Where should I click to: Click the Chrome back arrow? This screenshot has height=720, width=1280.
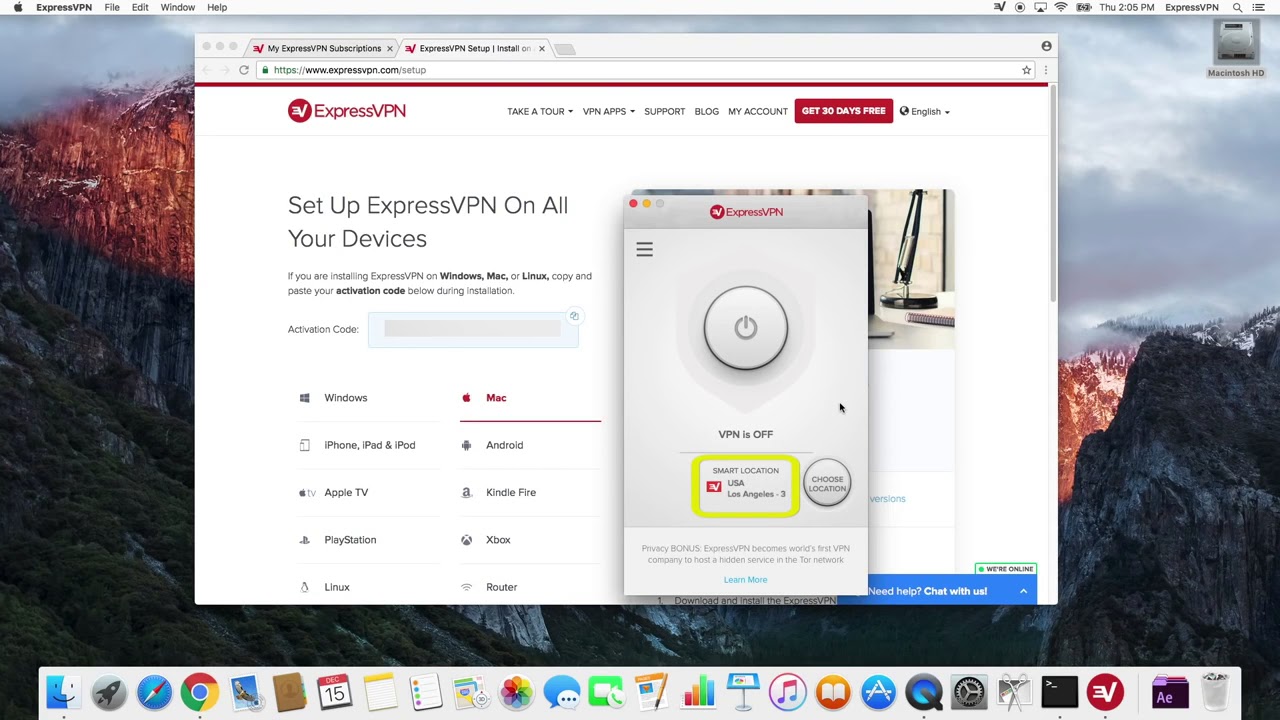click(x=207, y=70)
